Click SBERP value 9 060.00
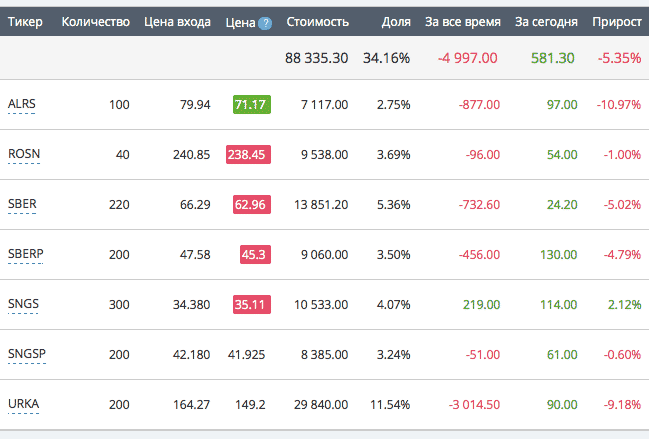 (x=324, y=254)
